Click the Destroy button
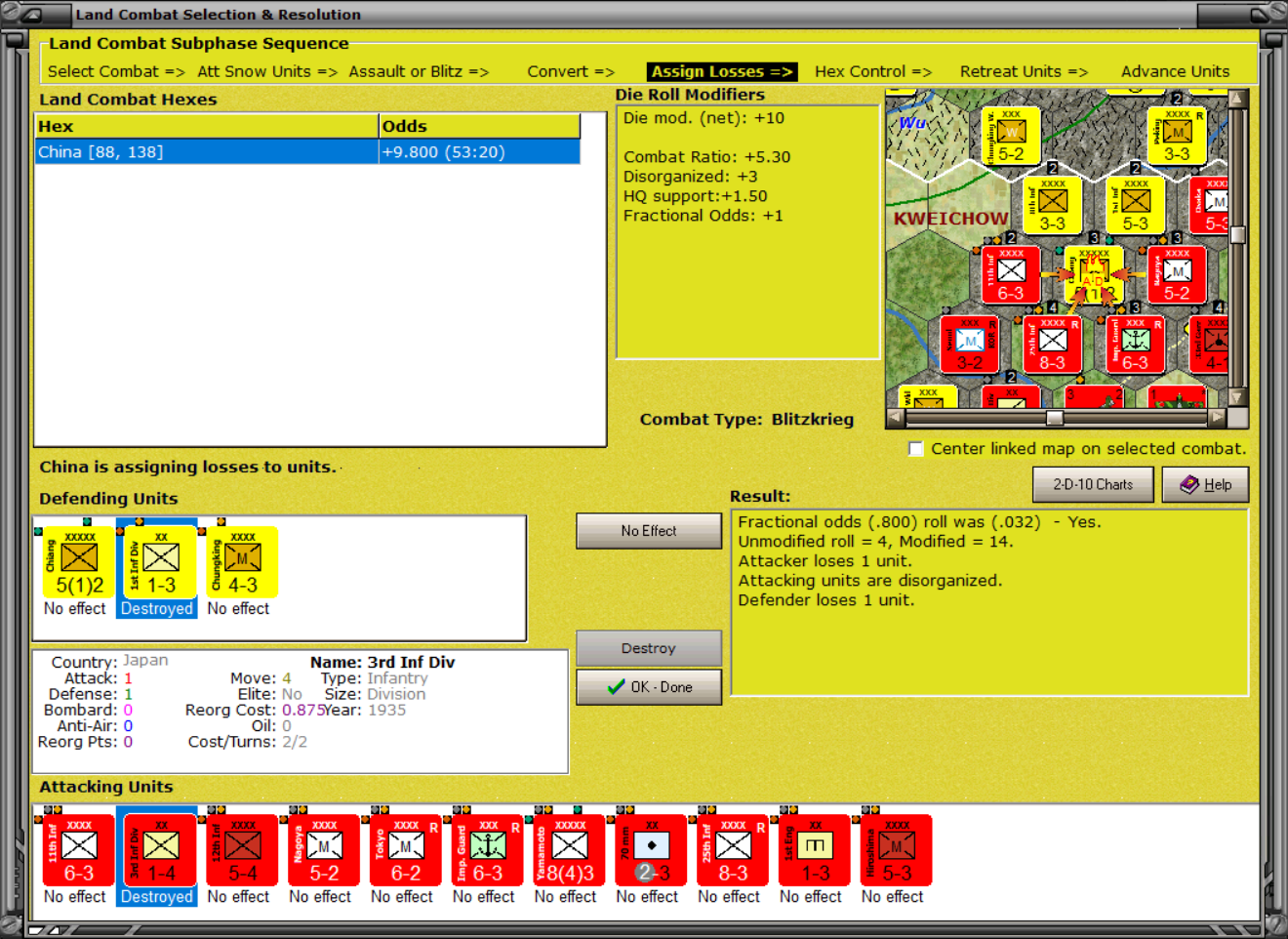The image size is (1288, 939). [649, 648]
